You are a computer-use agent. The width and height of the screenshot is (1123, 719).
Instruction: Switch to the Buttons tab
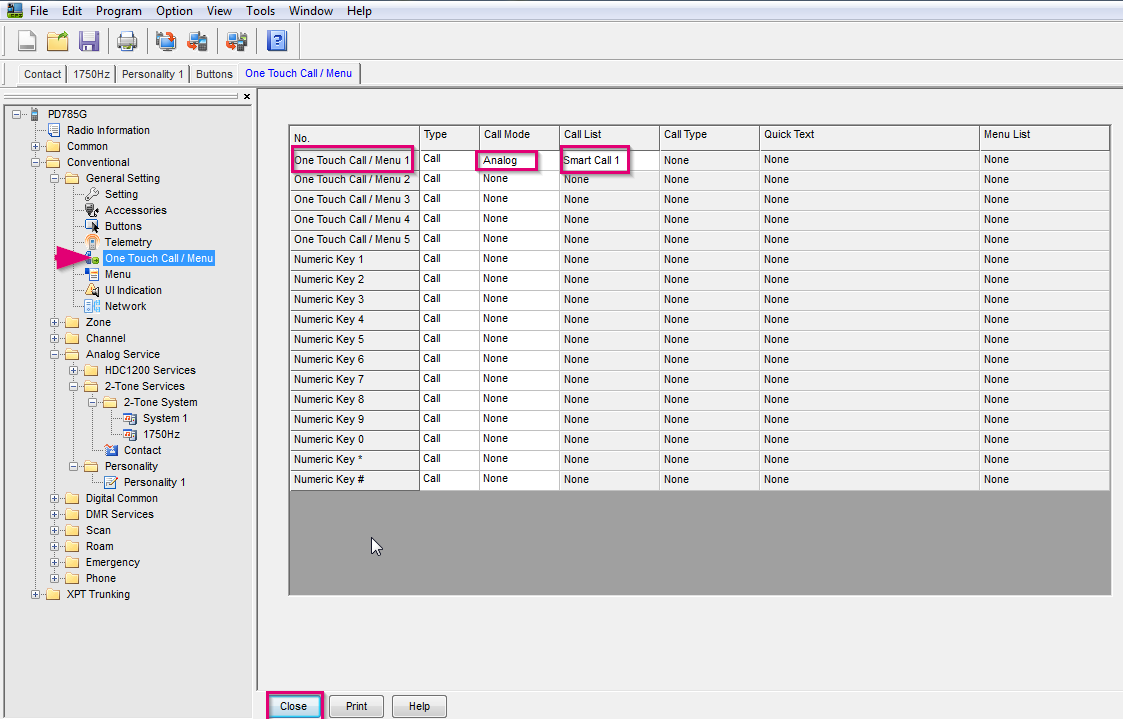[214, 74]
